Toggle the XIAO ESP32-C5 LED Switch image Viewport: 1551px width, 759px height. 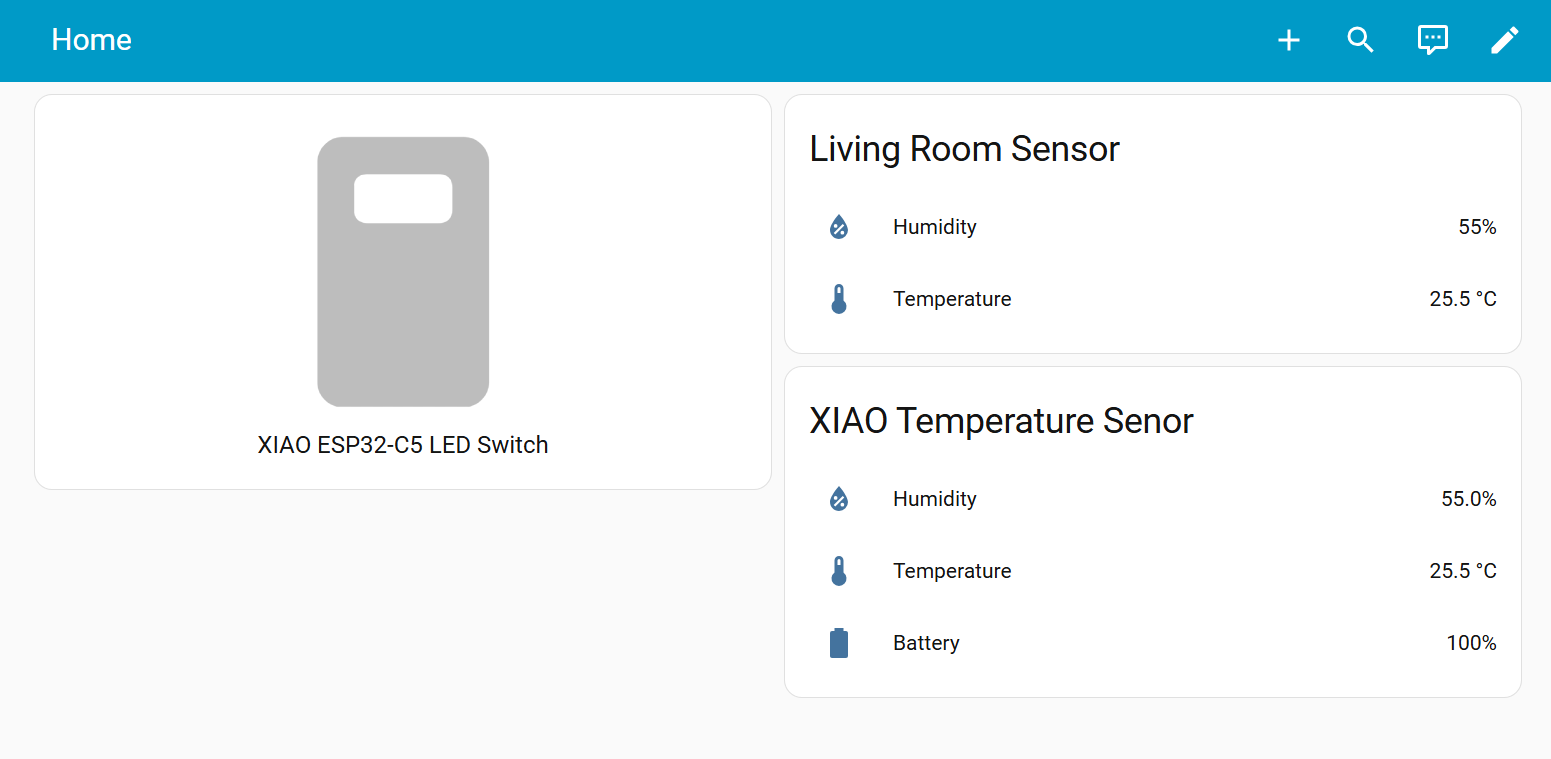click(403, 271)
